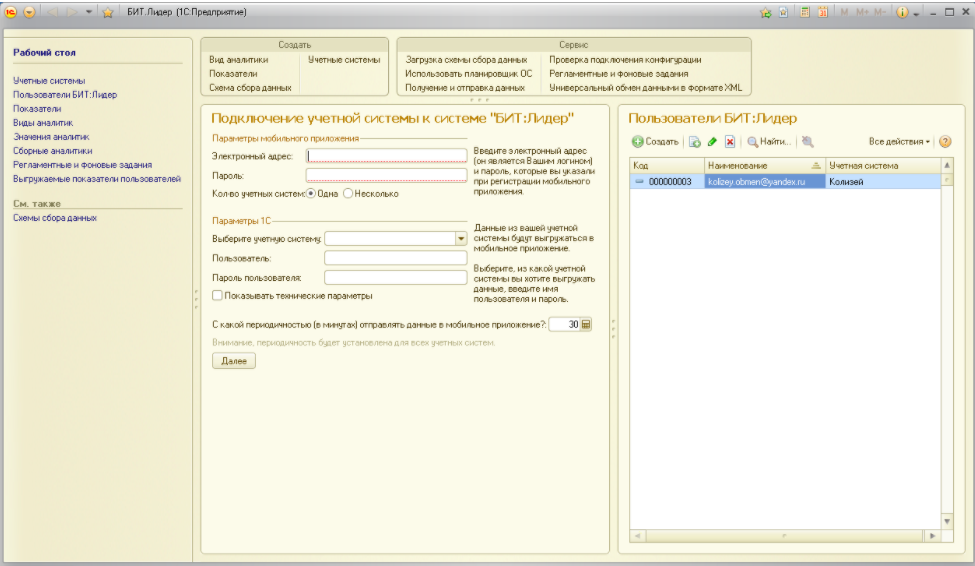Open Выгружаемые показатели пользователей link
Viewport: 975px width, 566px height.
point(97,179)
